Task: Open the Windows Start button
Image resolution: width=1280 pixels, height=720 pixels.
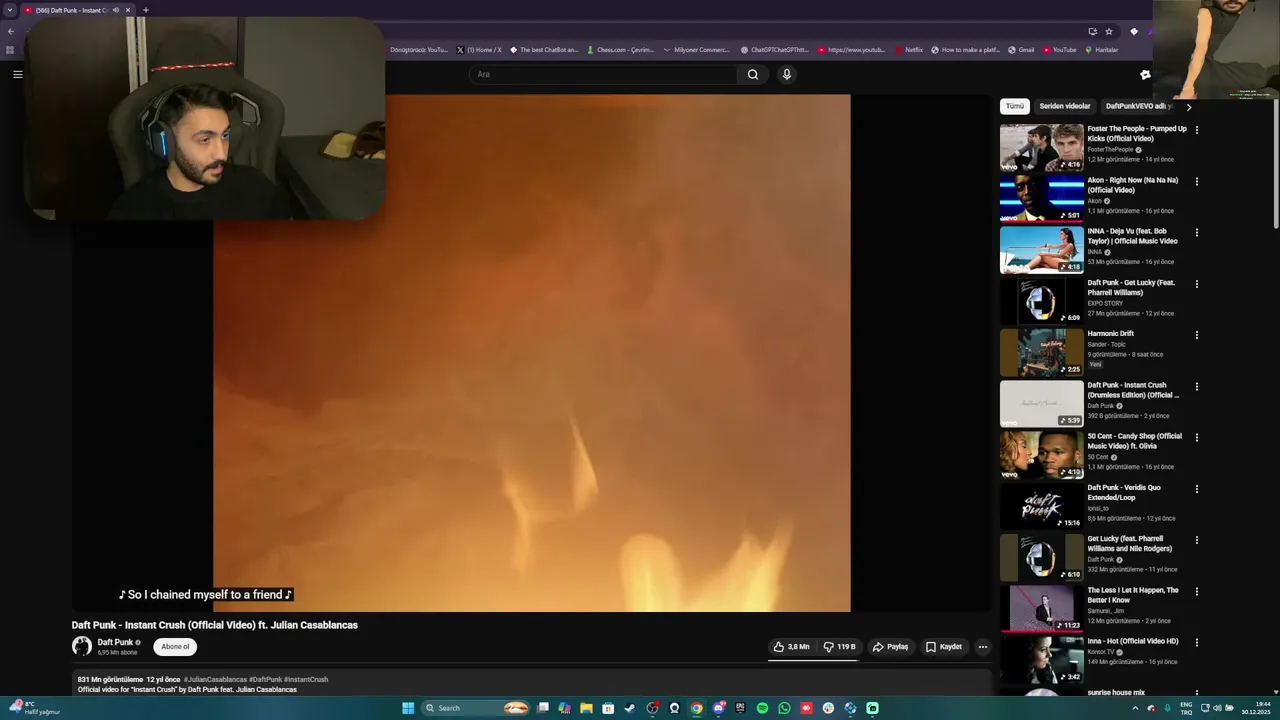Action: [408, 708]
